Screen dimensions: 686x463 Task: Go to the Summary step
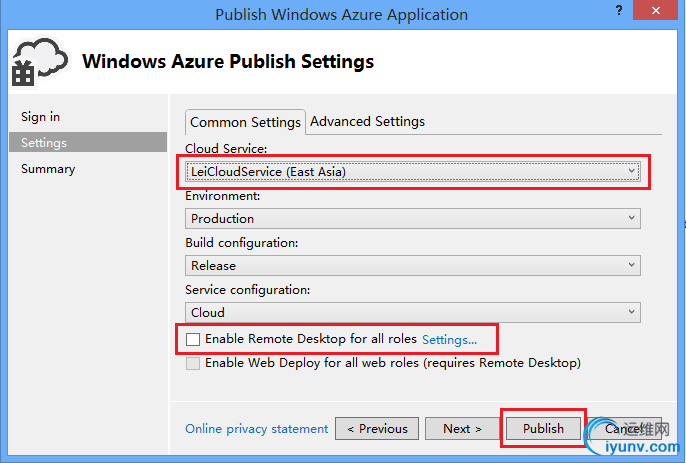[48, 169]
